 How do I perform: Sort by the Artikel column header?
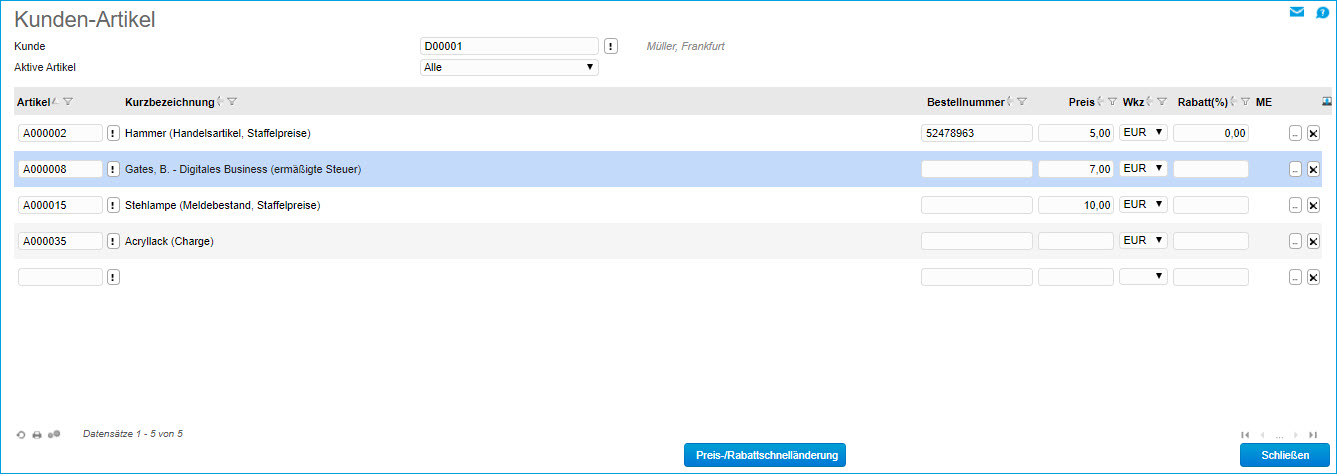click(34, 102)
